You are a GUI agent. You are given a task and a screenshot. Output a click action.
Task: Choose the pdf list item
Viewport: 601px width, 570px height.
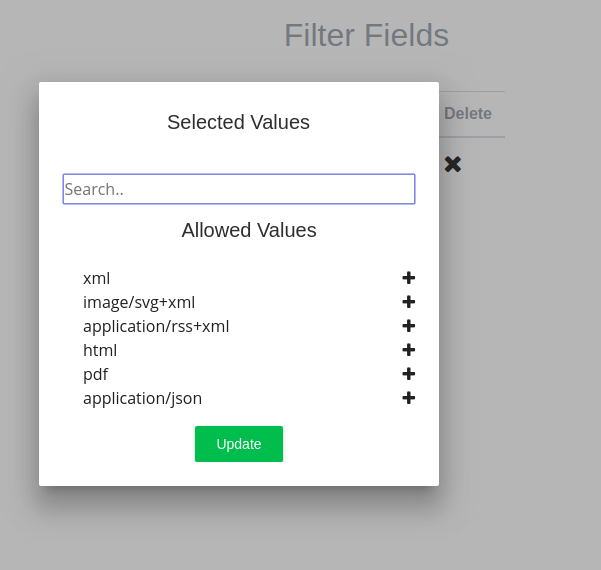point(95,374)
